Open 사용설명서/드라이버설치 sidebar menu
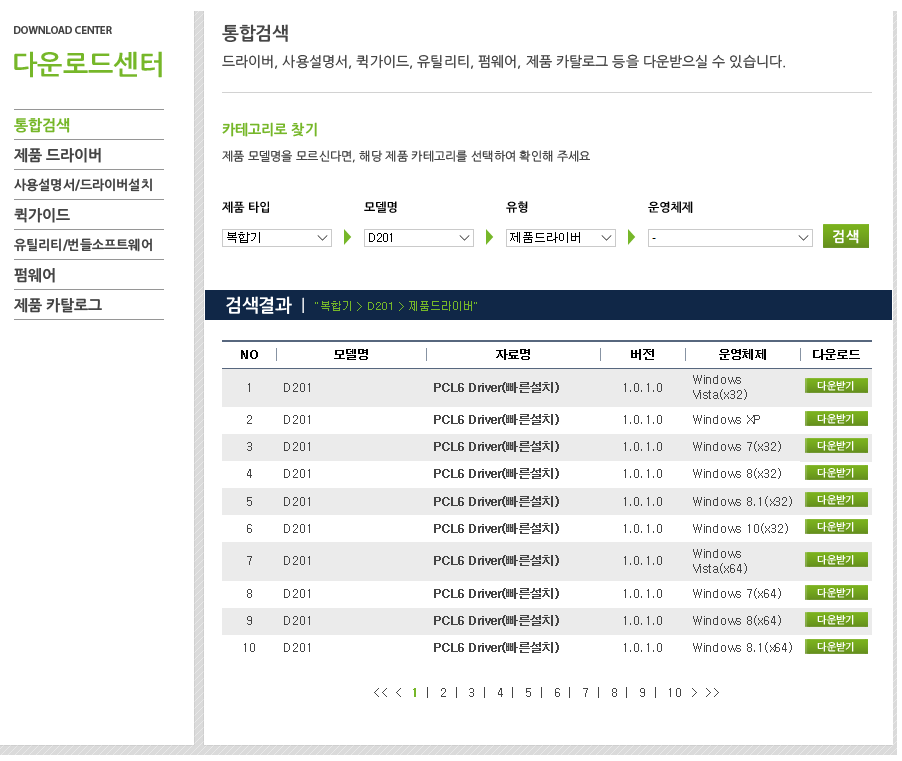The width and height of the screenshot is (902, 761). click(x=83, y=185)
